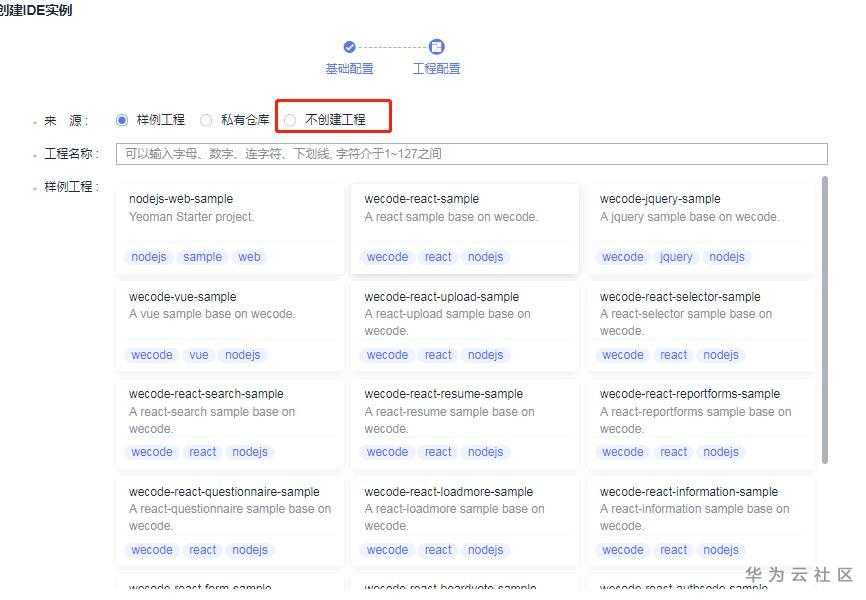Click the react tag on wecode-react-sample
866x600 pixels.
[x=438, y=257]
